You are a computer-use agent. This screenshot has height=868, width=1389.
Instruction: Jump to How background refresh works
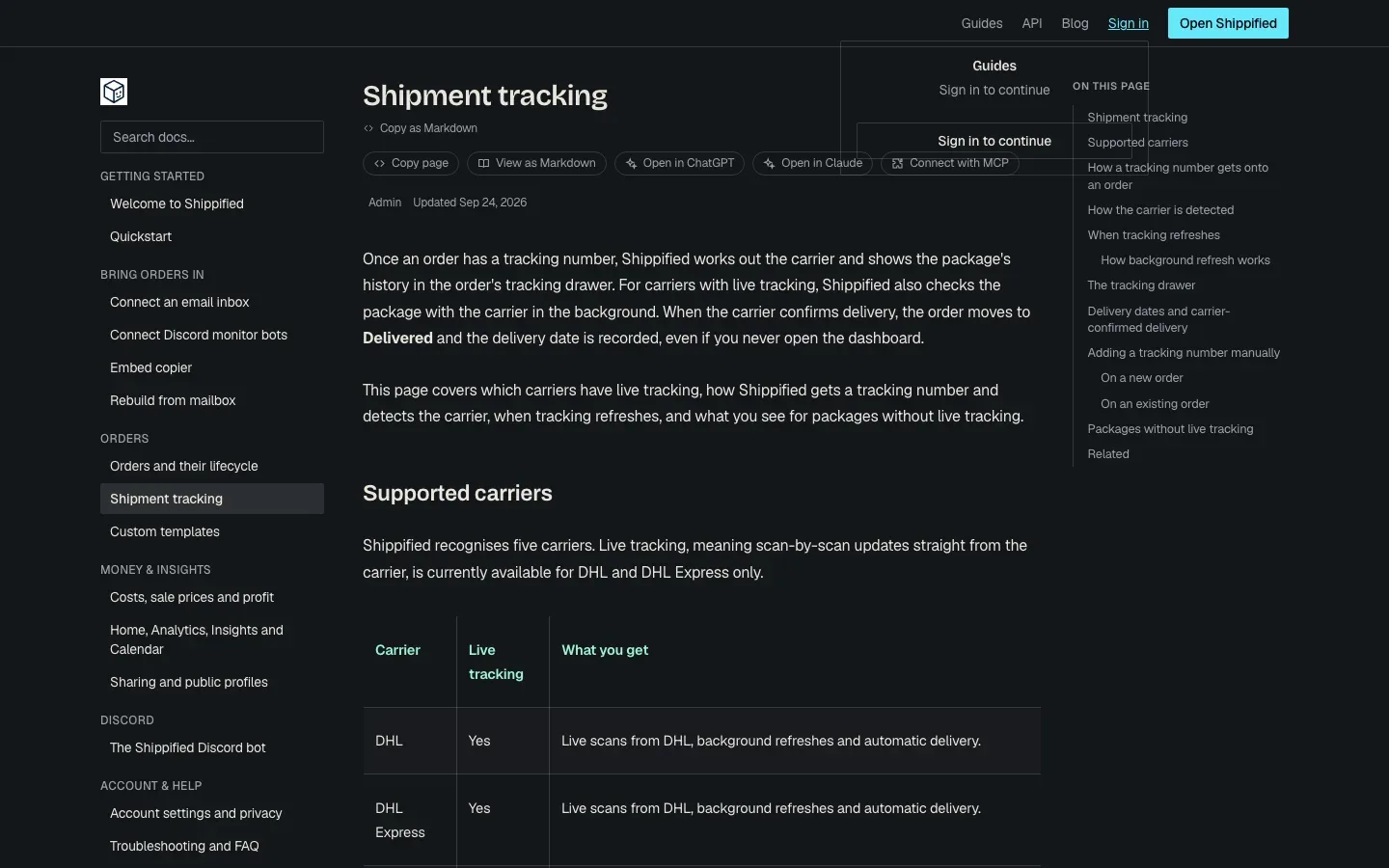tap(1185, 259)
